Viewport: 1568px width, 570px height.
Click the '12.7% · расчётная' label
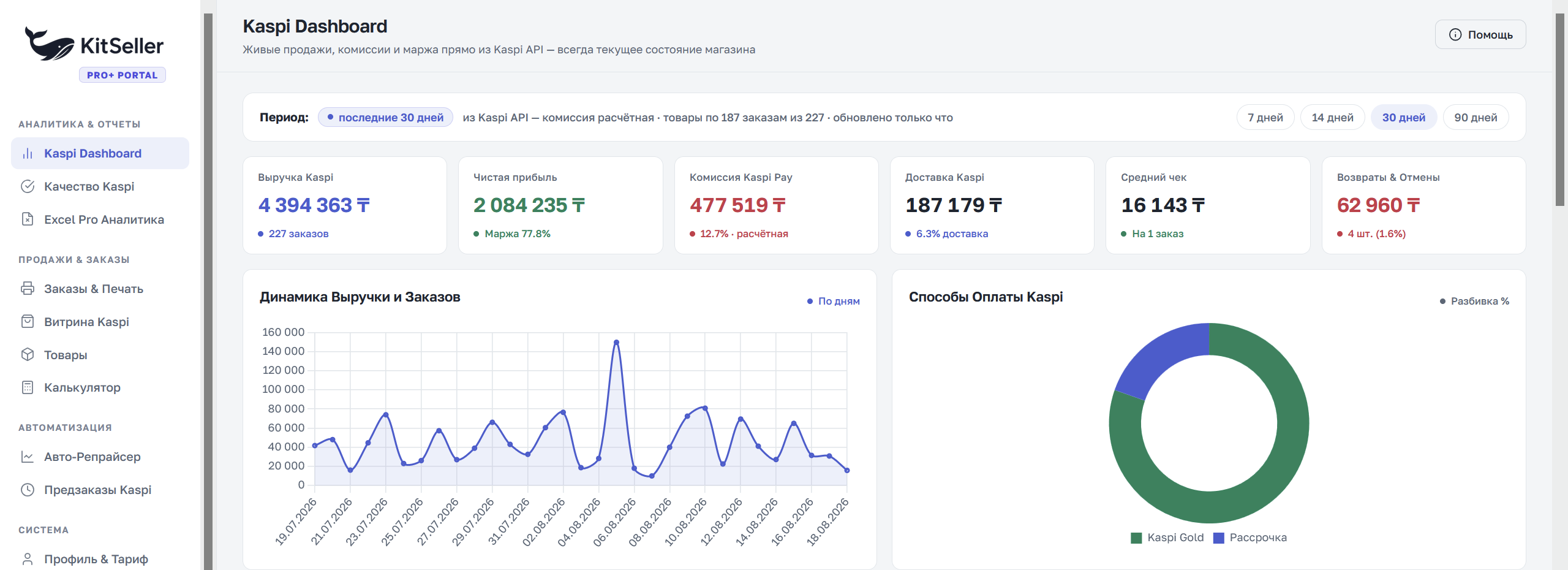click(744, 234)
